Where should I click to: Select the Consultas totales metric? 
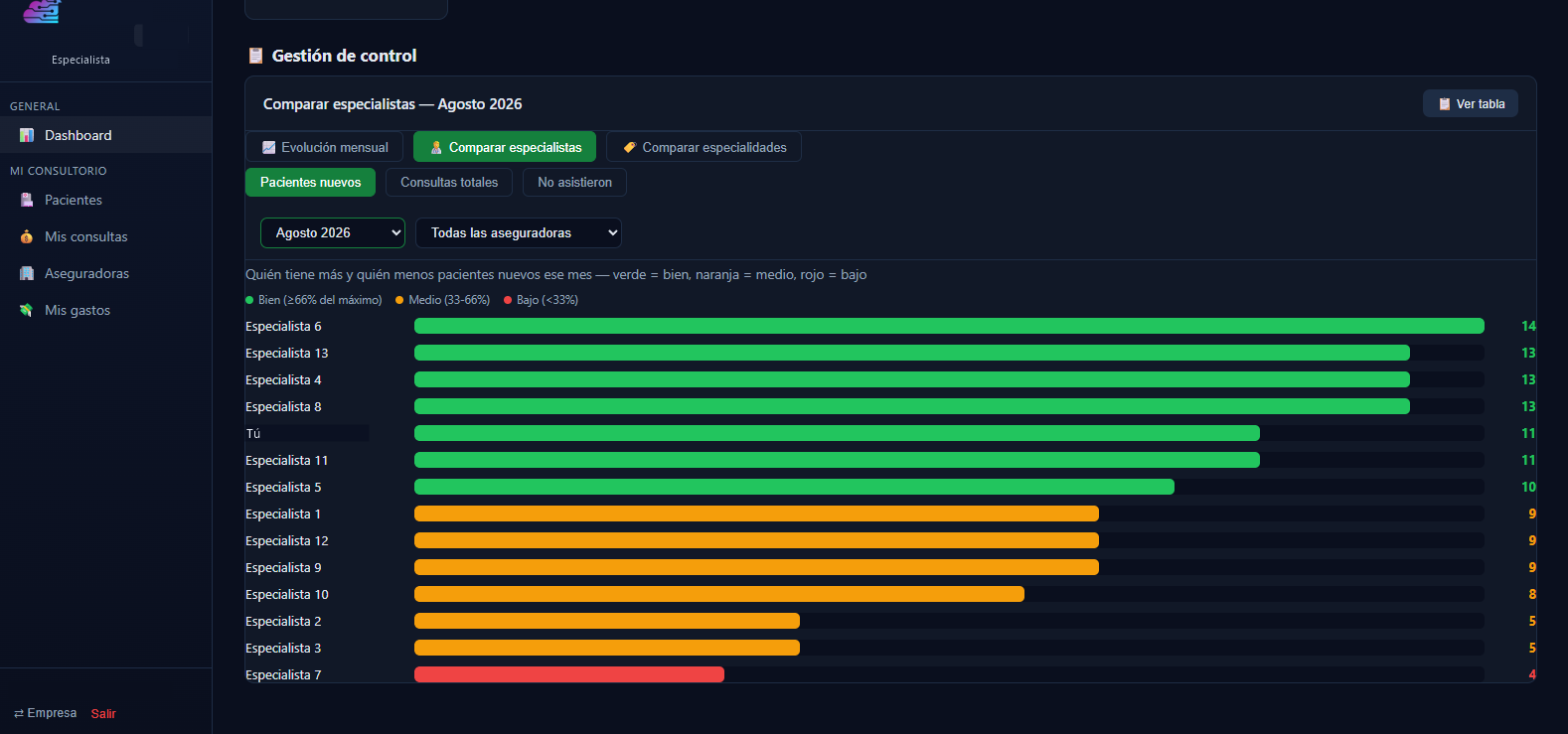click(x=449, y=182)
